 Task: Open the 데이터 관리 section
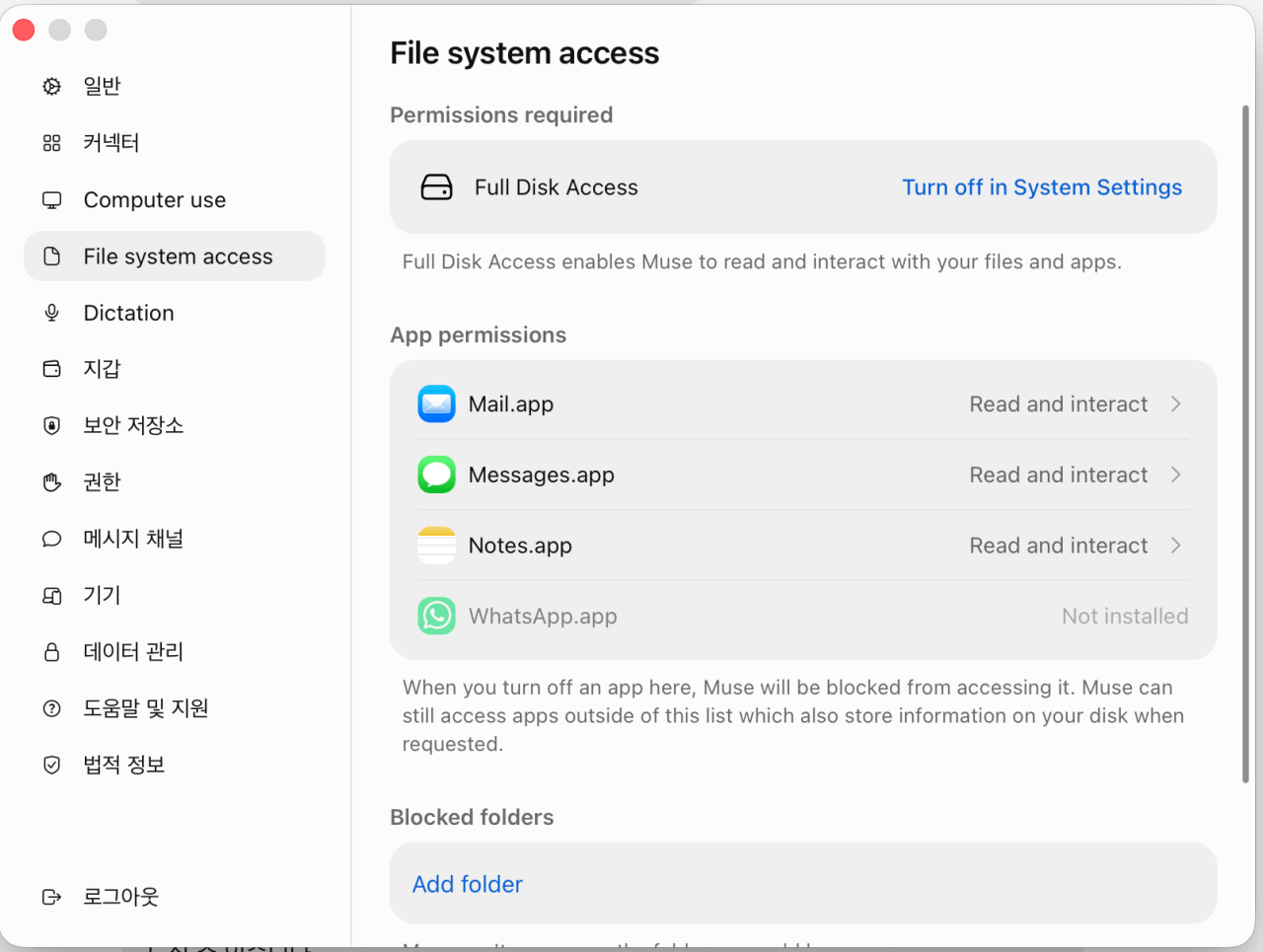coord(174,652)
